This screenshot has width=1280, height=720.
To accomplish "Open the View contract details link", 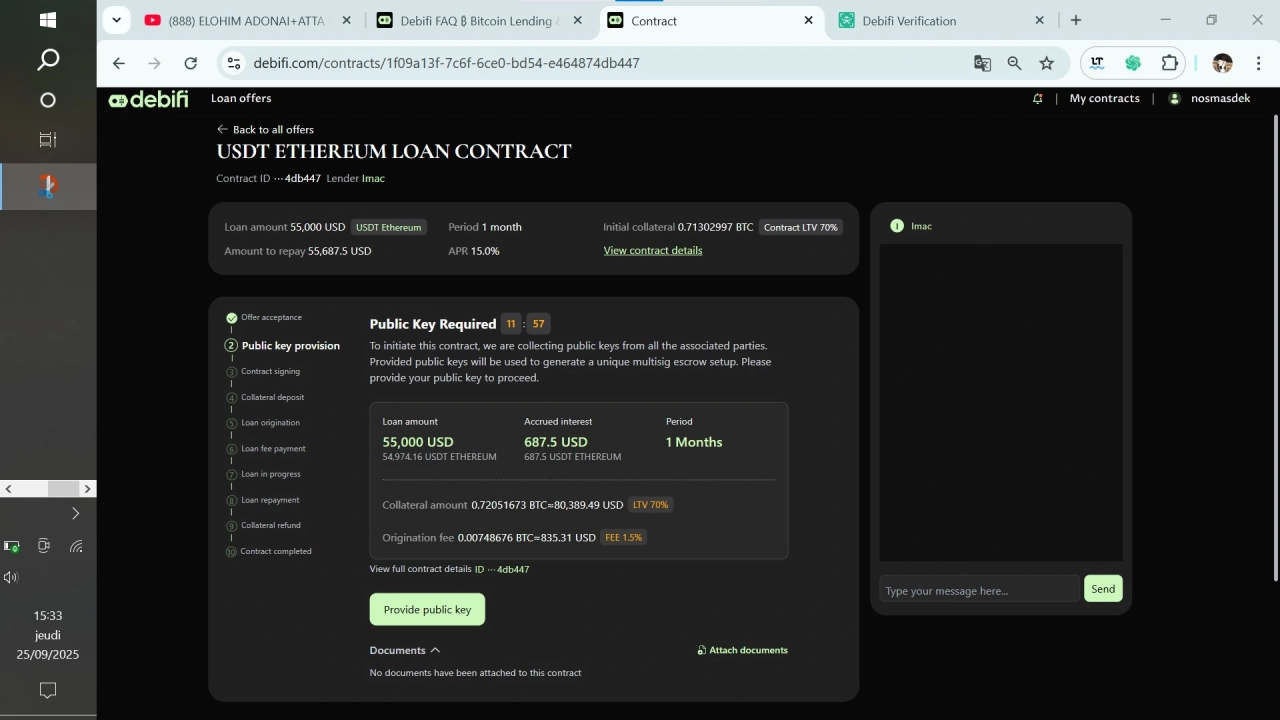I will (652, 250).
